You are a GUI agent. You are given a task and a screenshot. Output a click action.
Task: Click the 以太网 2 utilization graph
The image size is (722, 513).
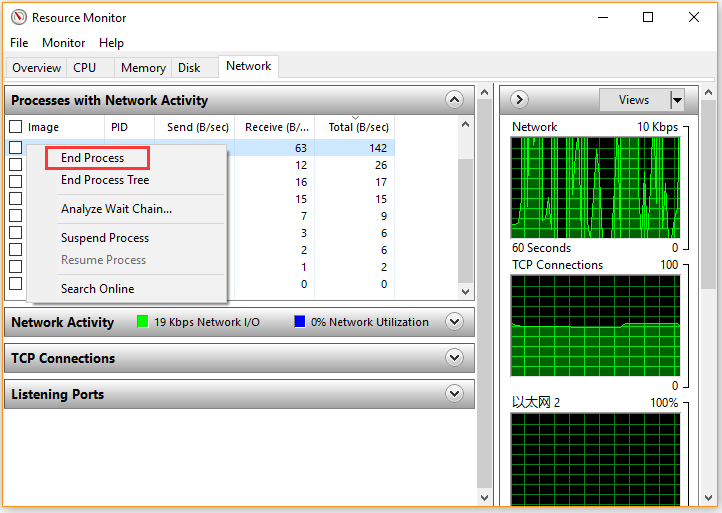tap(595, 460)
